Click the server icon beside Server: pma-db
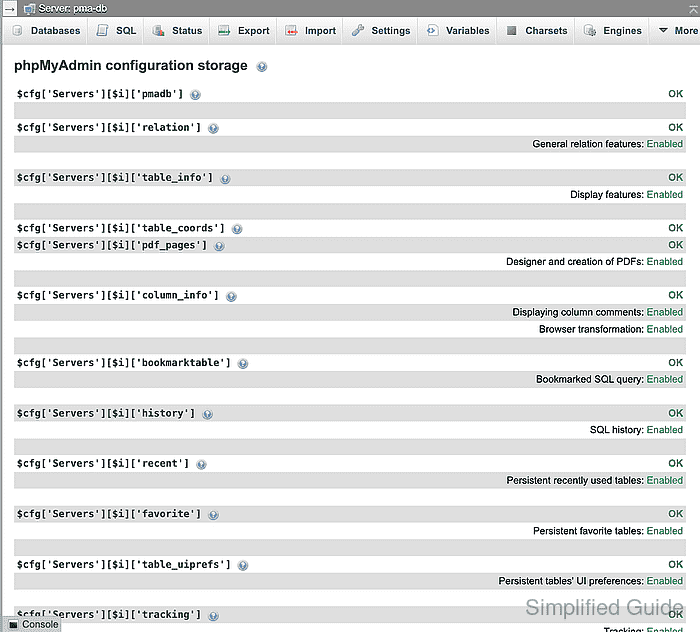 coord(29,8)
